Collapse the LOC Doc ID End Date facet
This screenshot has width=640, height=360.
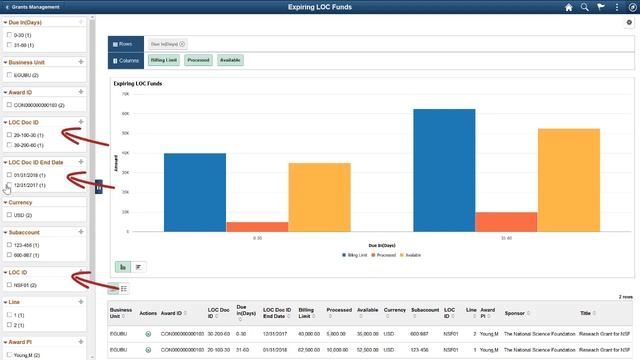(x=5, y=162)
